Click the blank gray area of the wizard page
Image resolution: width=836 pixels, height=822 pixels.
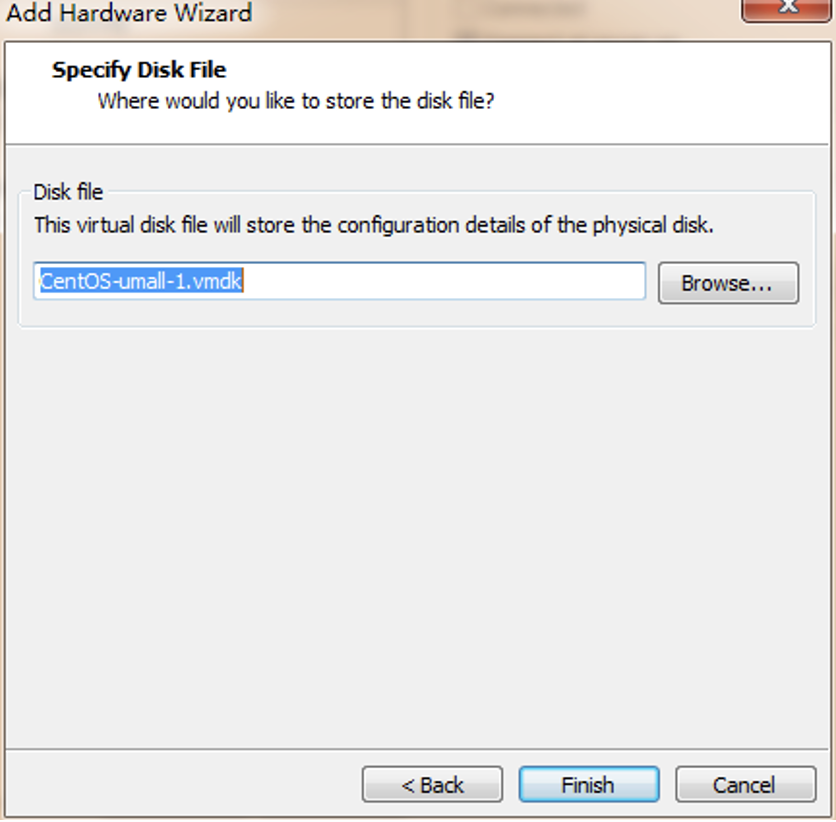pos(416,533)
